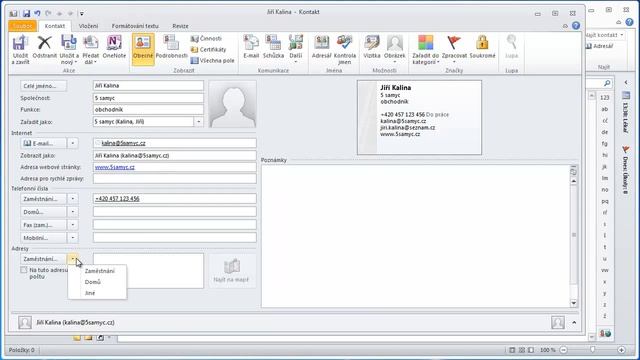Screen dimensions: 640x360
Task: Delete contact with Odstranit icon
Action: point(44,47)
